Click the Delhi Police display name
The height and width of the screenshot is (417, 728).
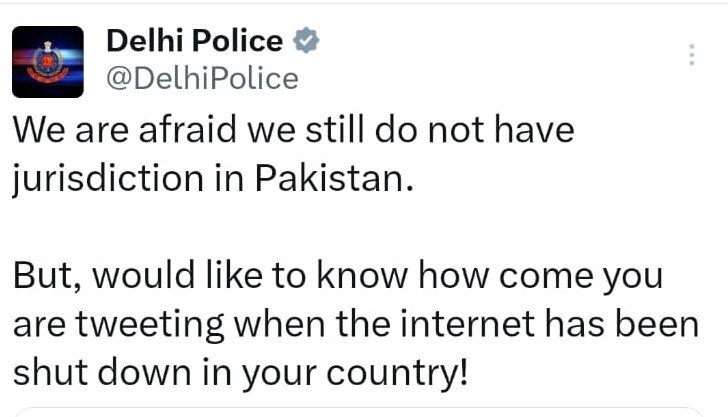pos(194,42)
